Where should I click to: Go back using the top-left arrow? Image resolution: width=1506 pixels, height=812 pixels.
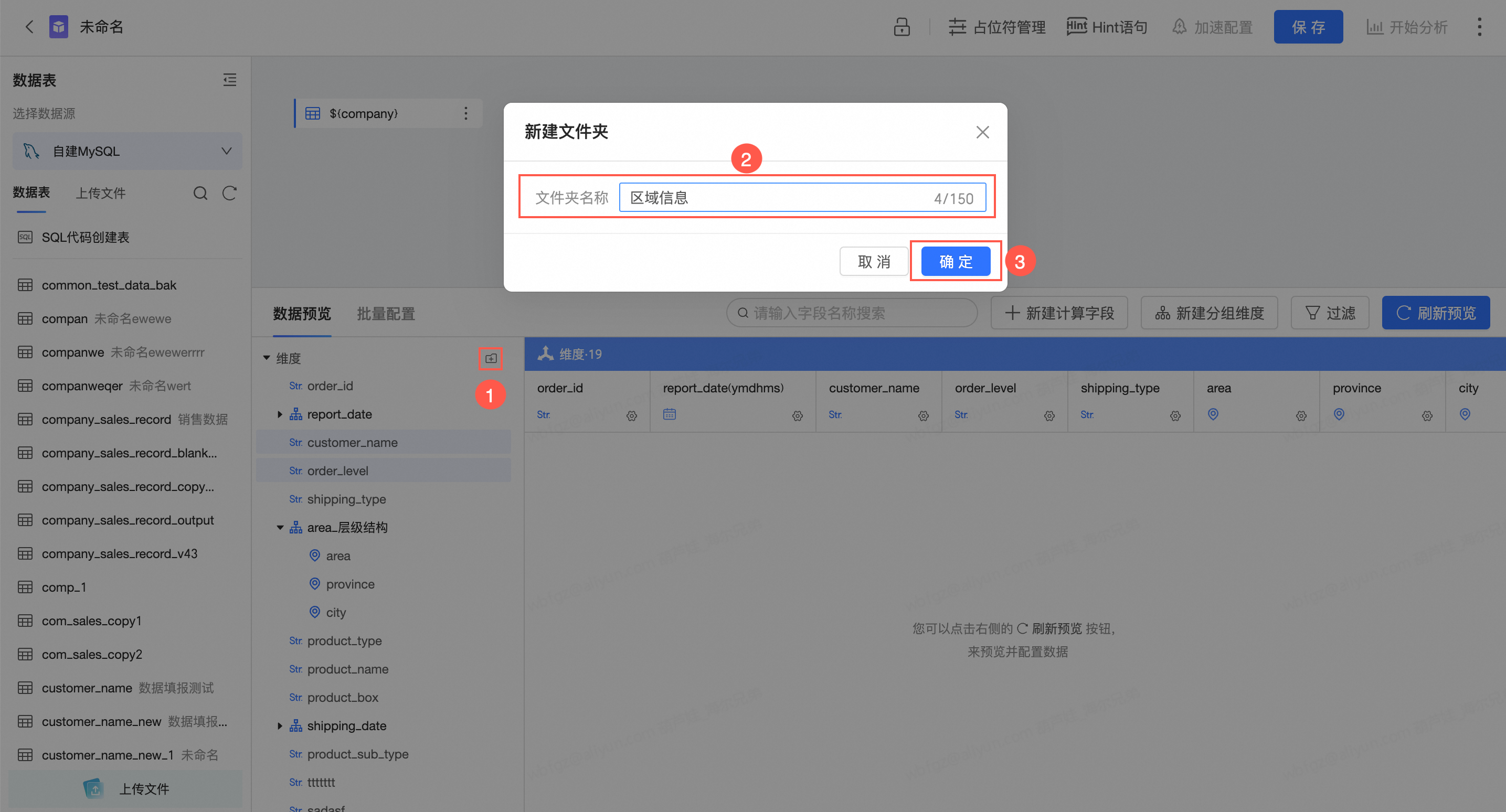(29, 27)
